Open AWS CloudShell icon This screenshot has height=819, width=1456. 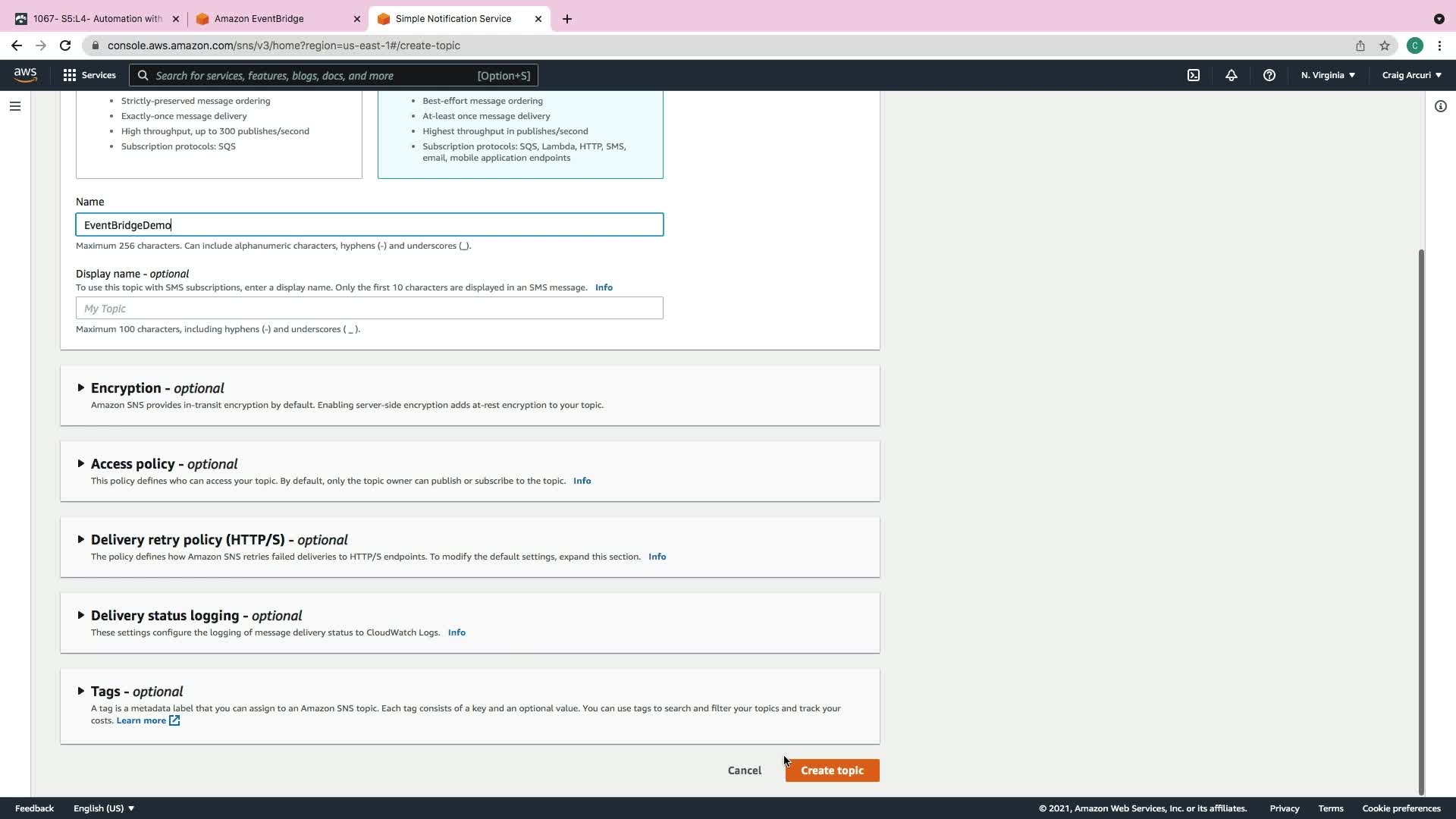pyautogui.click(x=1194, y=75)
